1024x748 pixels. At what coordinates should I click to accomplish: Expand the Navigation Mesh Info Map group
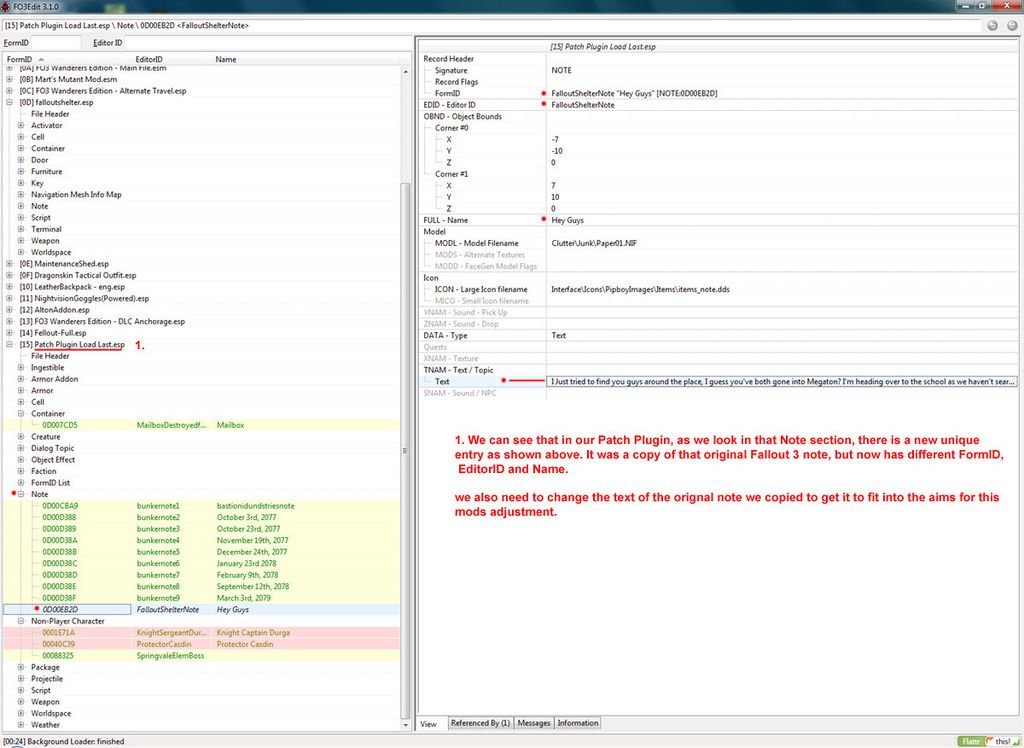21,195
